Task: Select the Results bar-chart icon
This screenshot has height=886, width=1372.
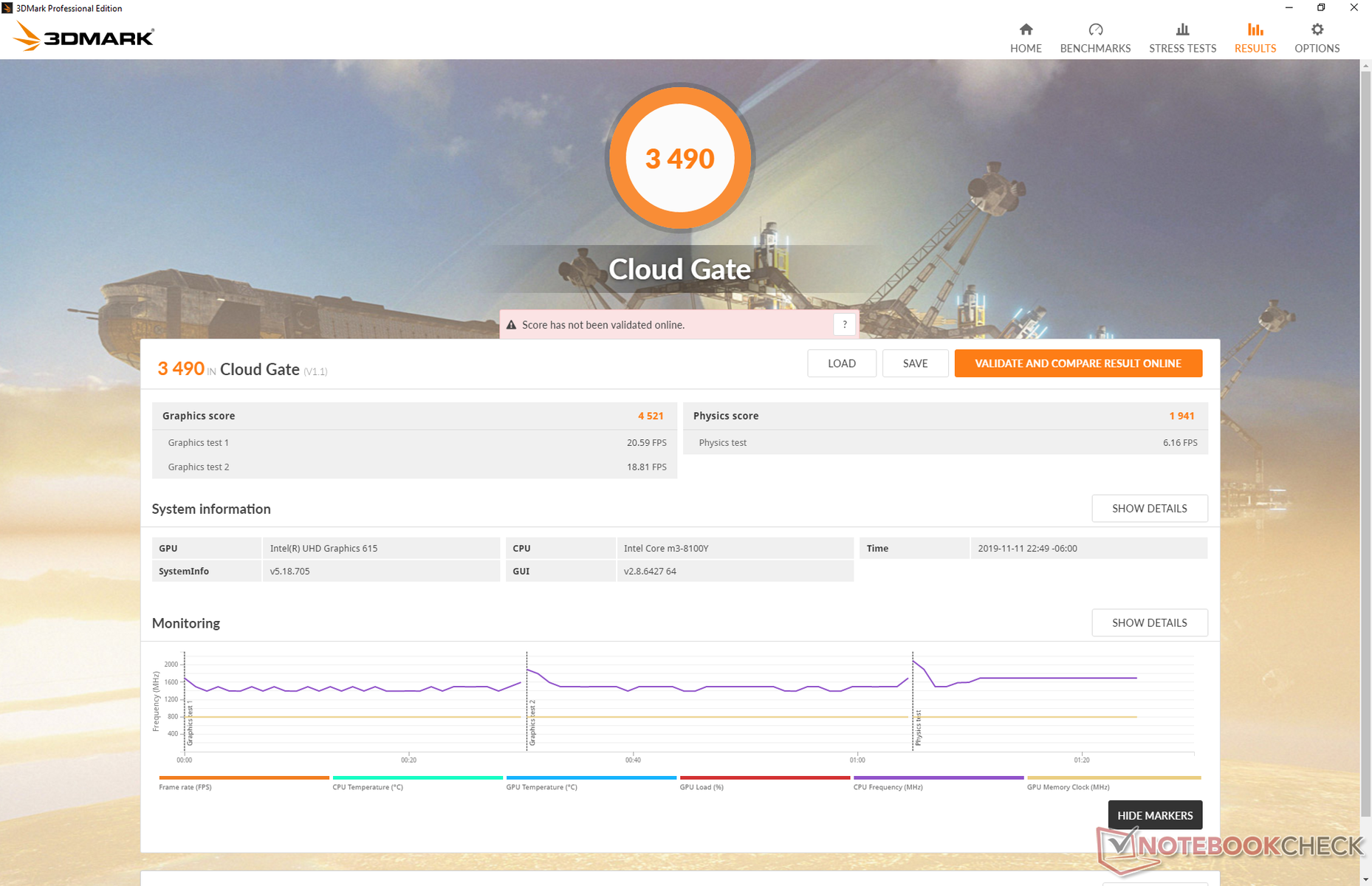Action: click(x=1255, y=30)
